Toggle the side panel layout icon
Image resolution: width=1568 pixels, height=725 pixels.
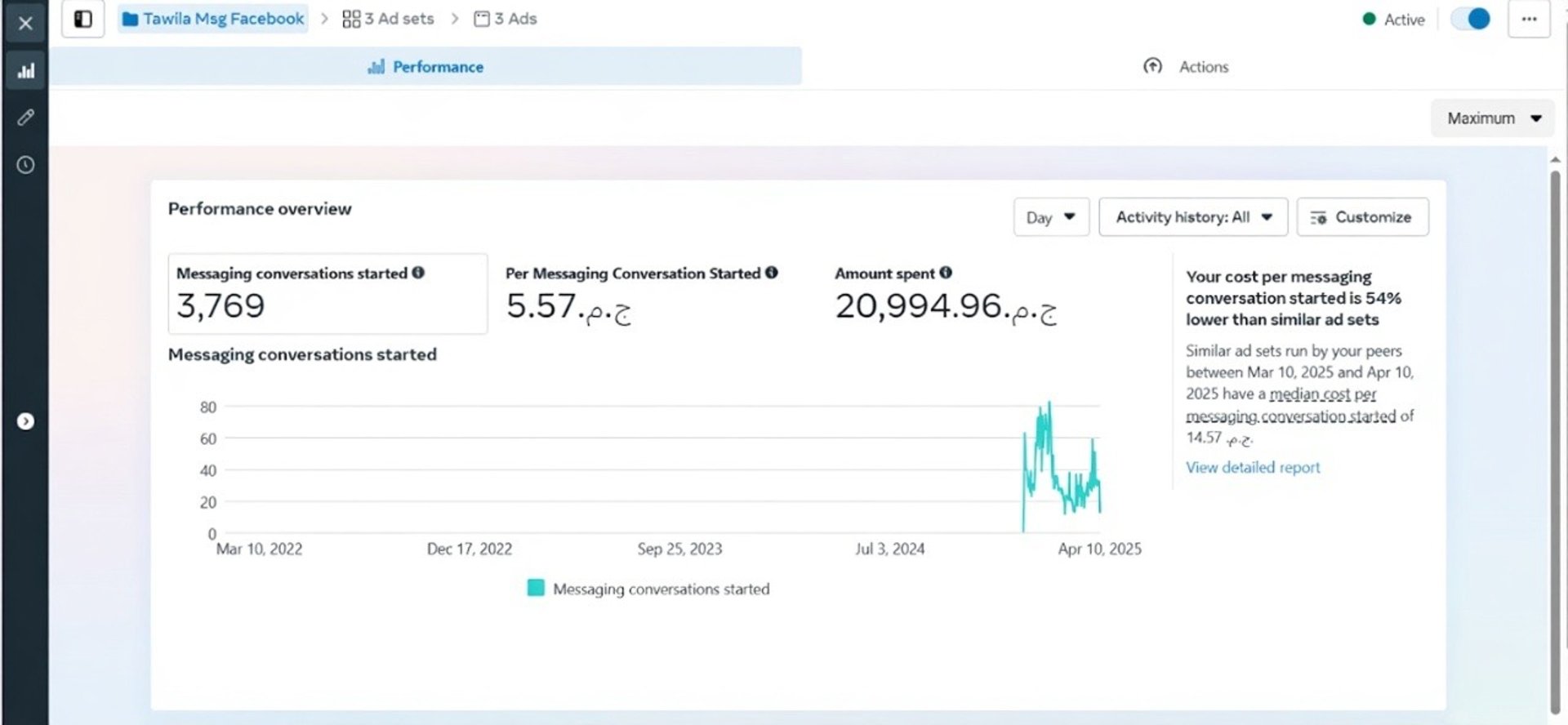tap(82, 19)
